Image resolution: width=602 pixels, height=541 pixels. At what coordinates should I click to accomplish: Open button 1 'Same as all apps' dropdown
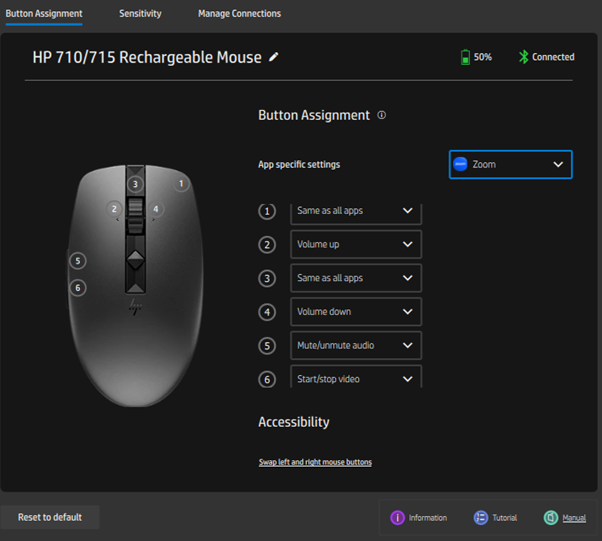[356, 214]
